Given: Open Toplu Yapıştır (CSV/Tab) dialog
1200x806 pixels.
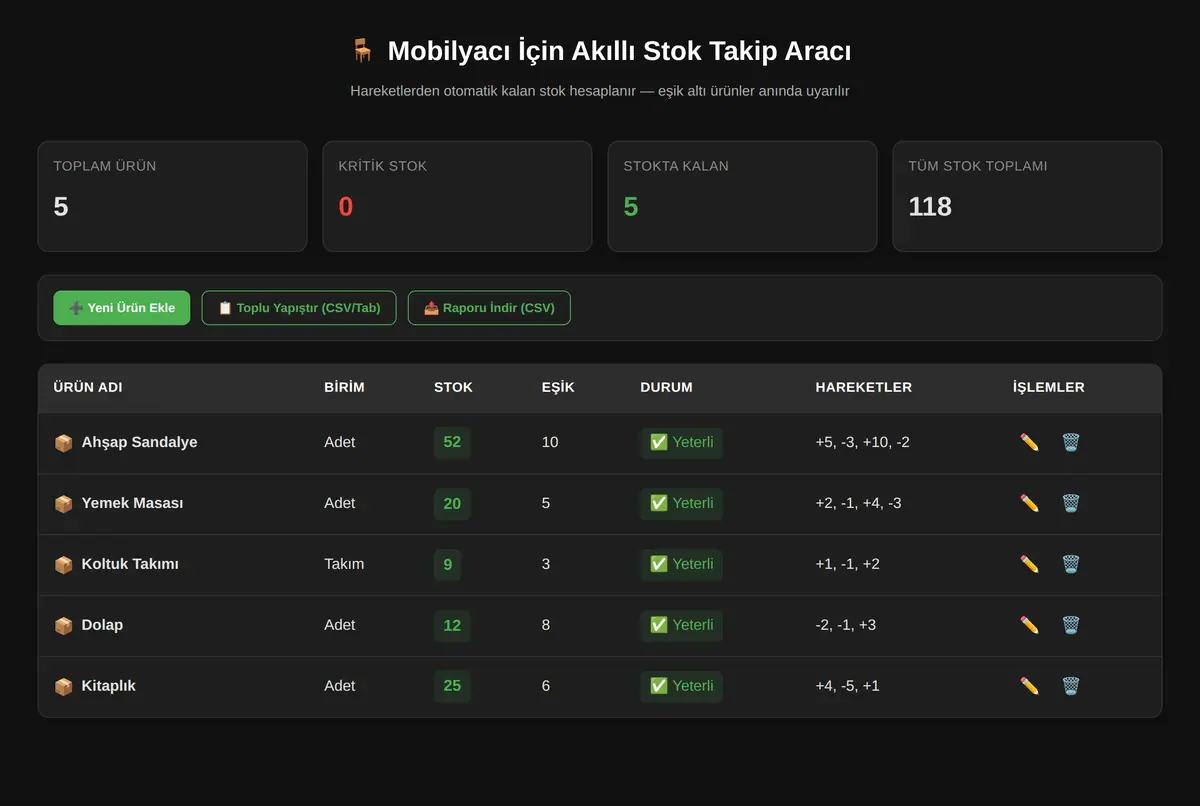Looking at the screenshot, I should [299, 308].
